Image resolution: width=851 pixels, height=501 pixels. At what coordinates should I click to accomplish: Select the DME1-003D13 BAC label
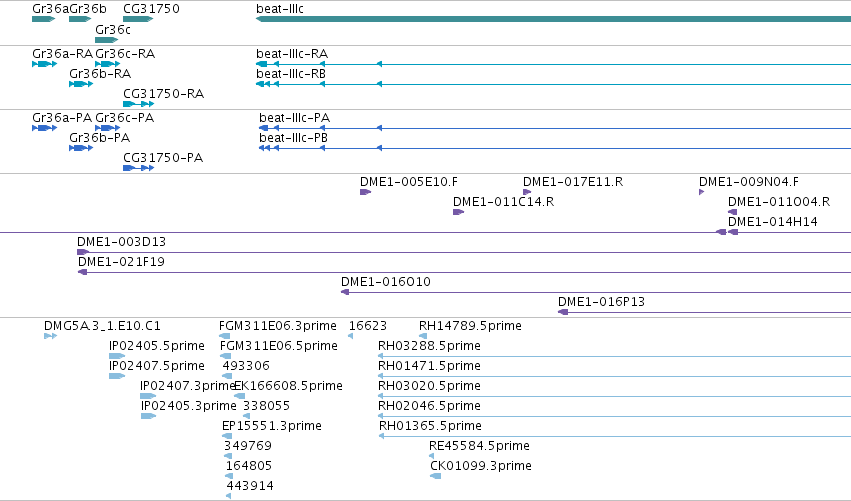[121, 242]
